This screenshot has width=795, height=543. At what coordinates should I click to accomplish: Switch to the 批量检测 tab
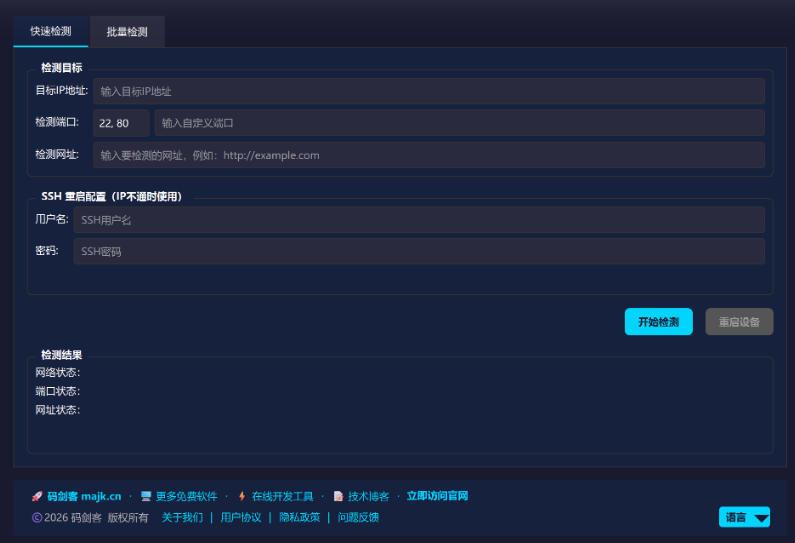click(x=127, y=32)
